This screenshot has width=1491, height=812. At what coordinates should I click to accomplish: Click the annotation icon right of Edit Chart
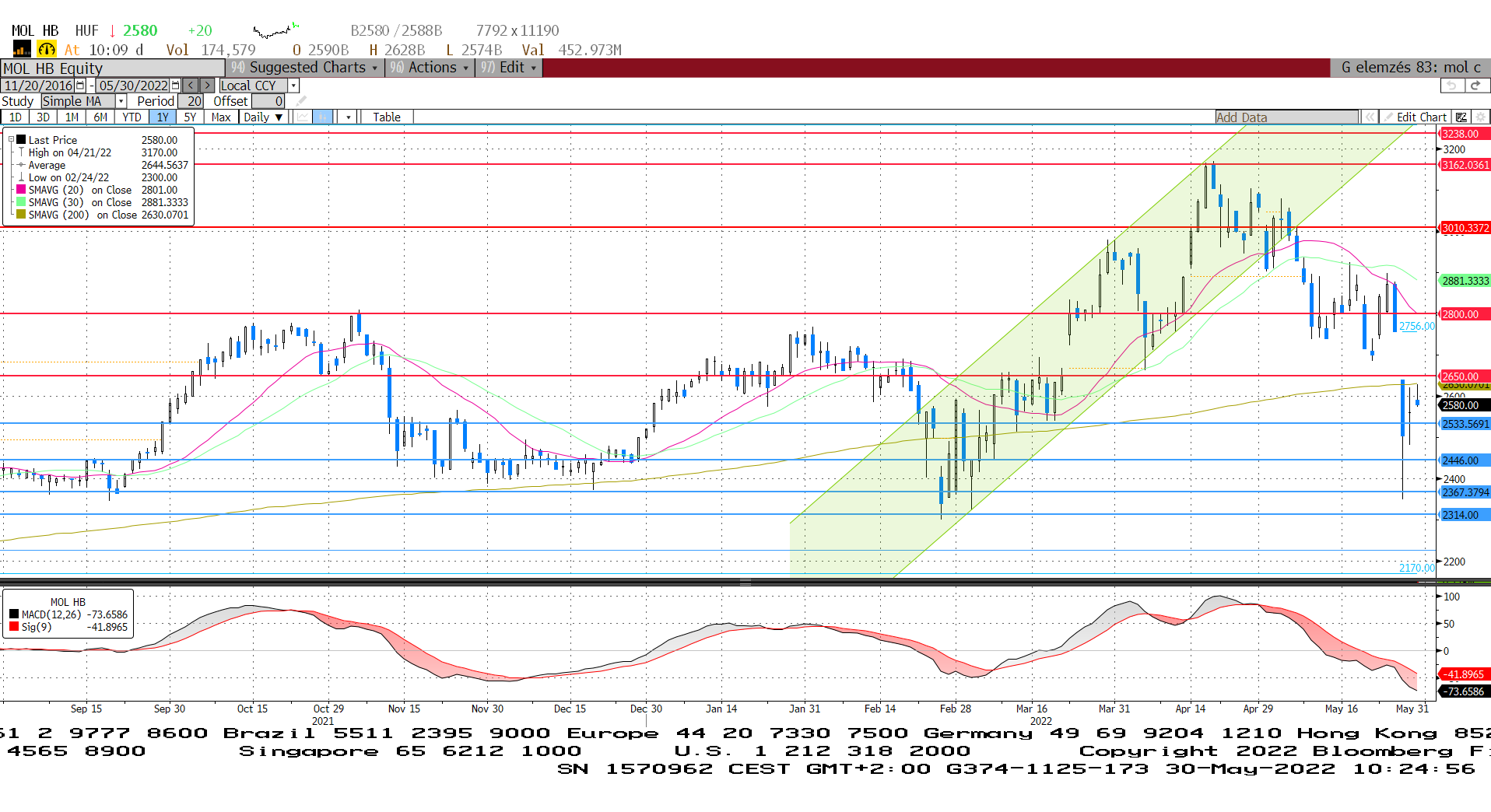pos(1461,117)
